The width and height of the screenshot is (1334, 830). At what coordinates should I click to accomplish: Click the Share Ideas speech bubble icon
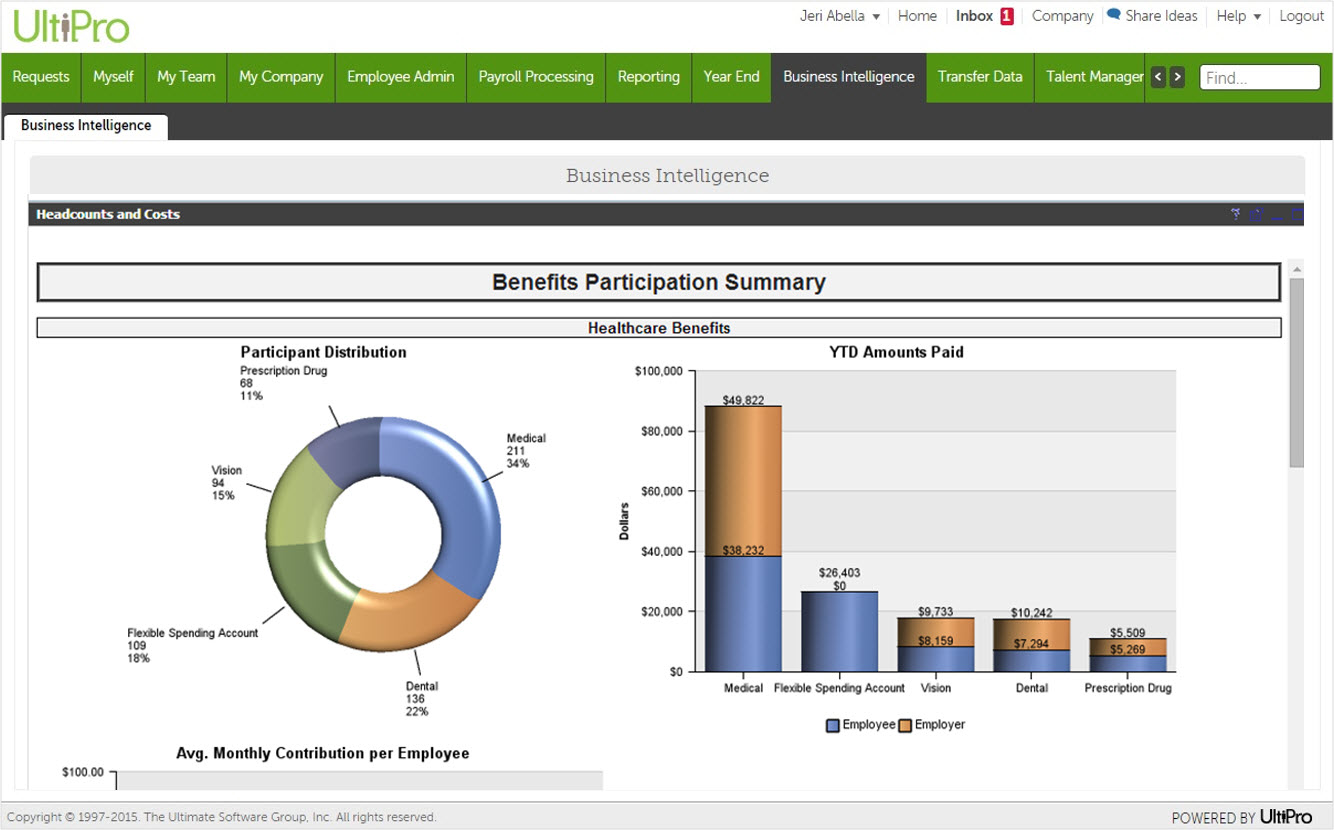click(x=1113, y=15)
